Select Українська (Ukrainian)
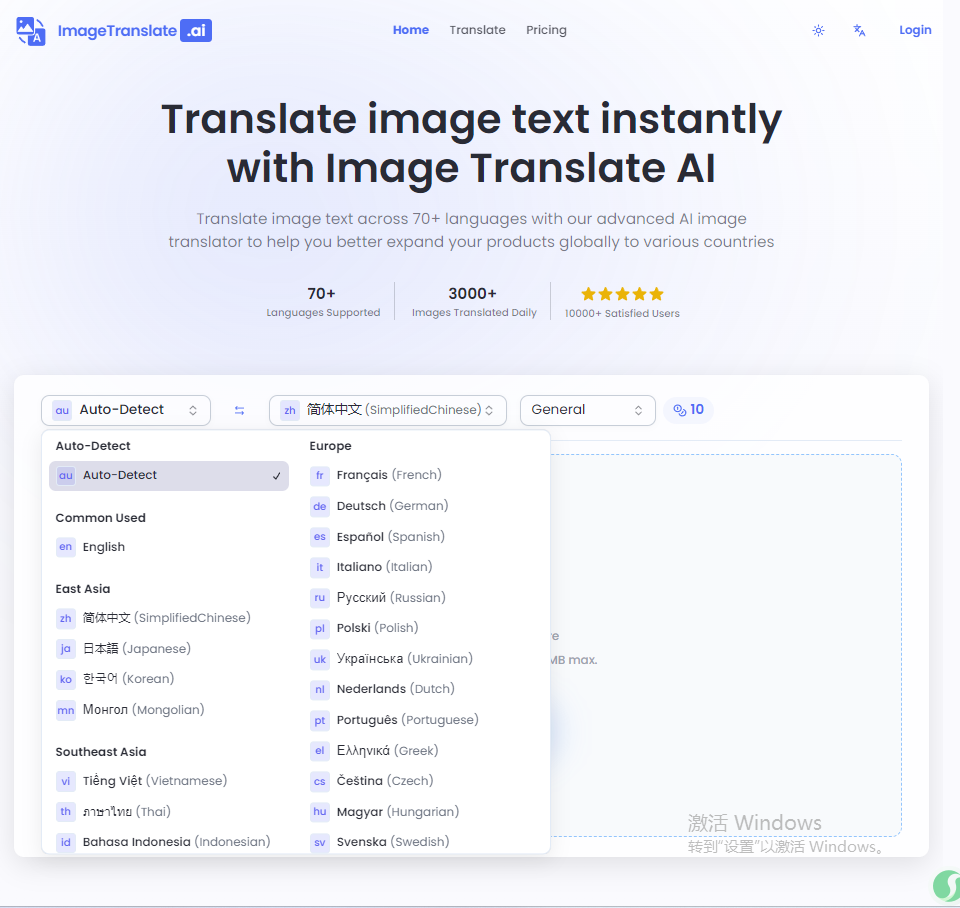This screenshot has width=960, height=908. (422, 659)
